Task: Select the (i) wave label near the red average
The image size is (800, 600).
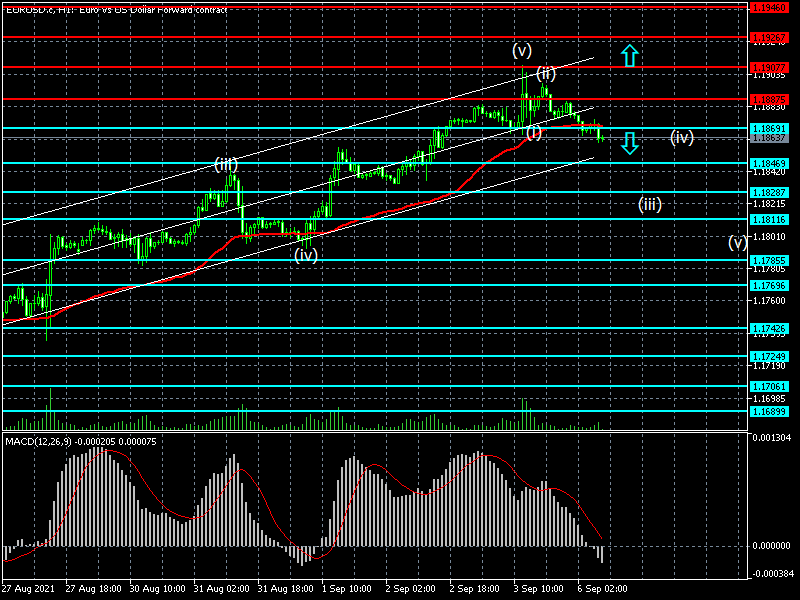Action: [x=533, y=133]
